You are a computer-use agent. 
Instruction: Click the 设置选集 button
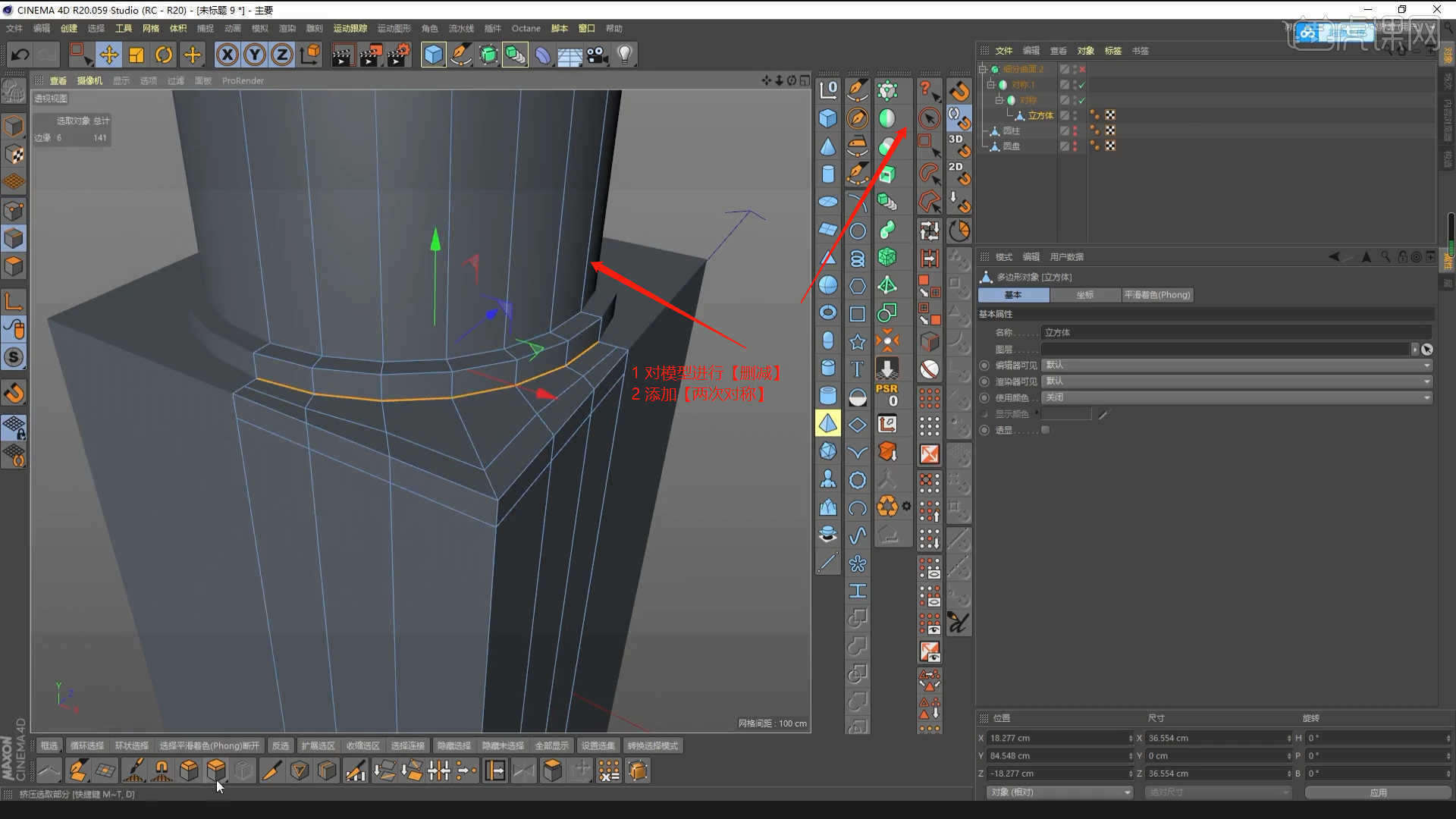(x=598, y=745)
